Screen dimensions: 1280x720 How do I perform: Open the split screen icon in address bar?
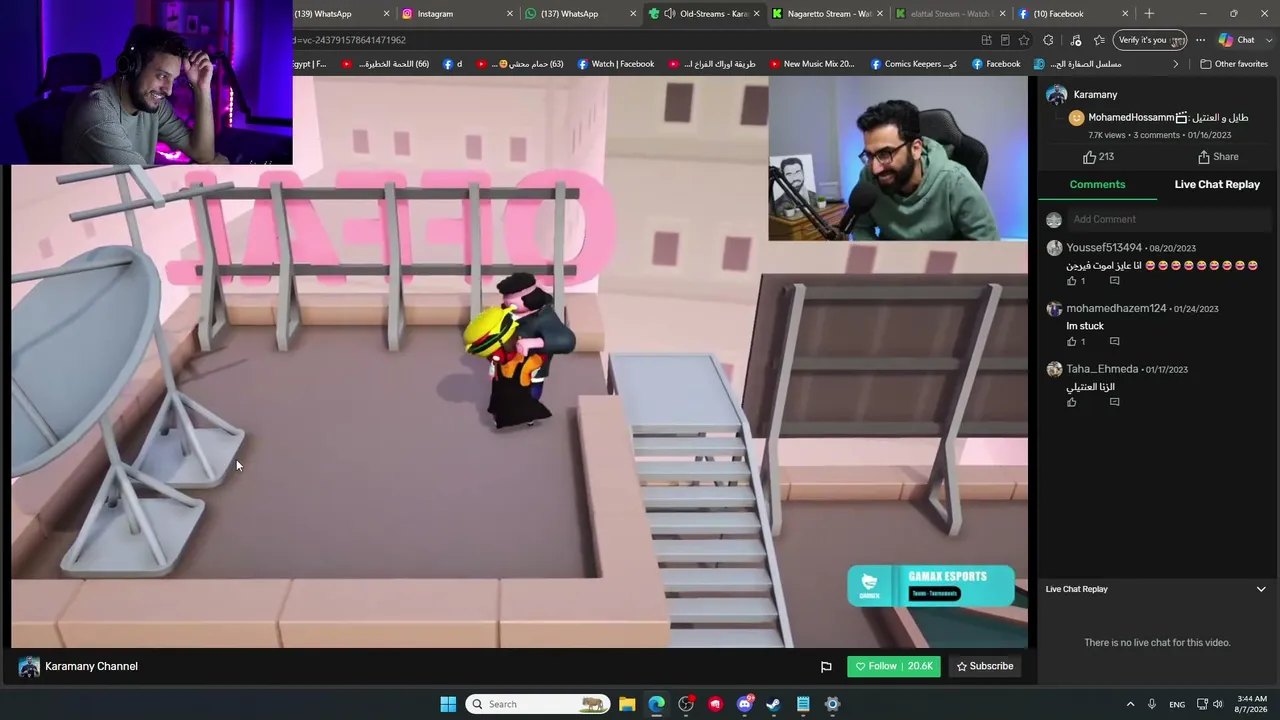(x=986, y=40)
